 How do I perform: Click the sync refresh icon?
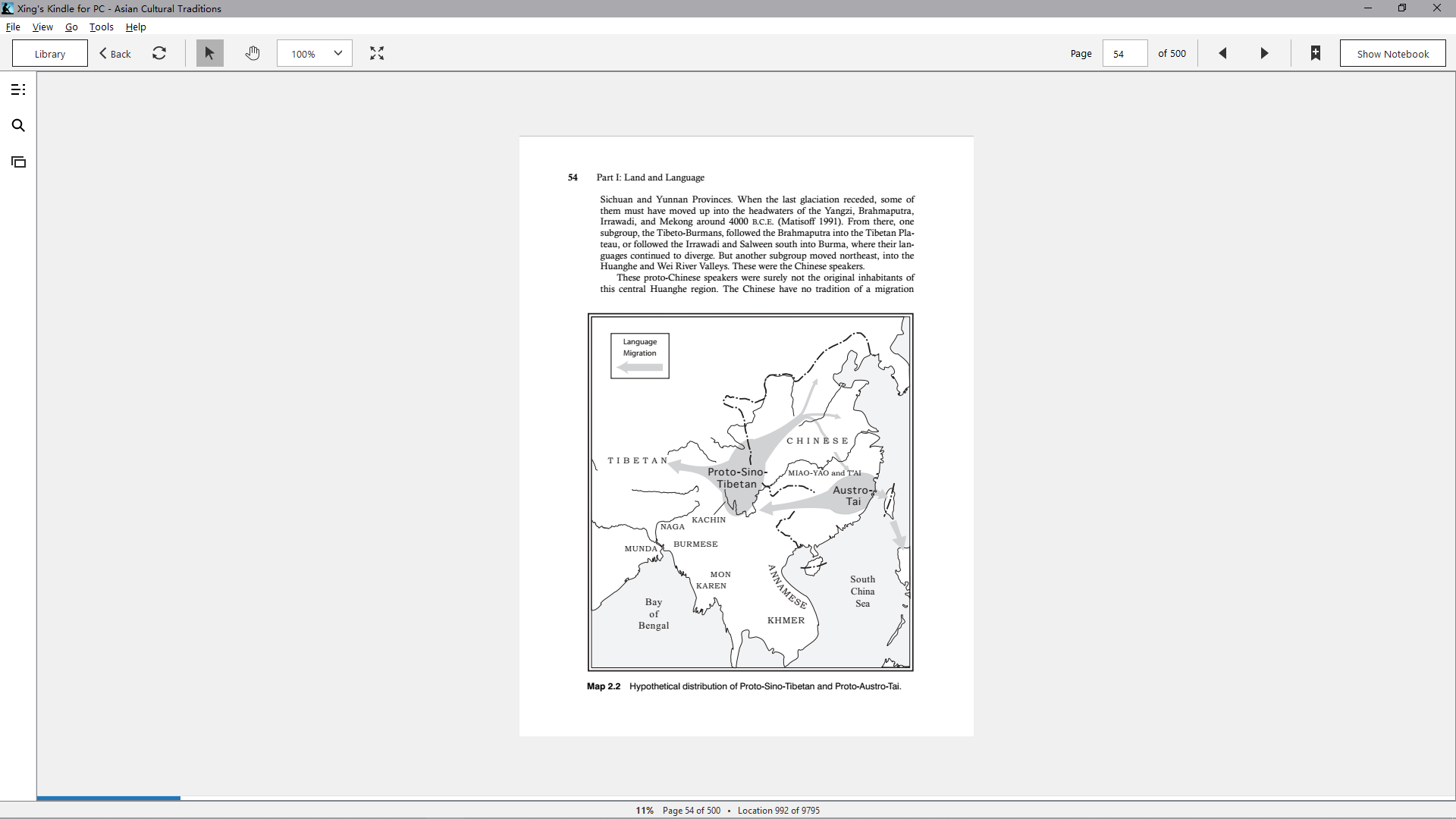point(159,53)
